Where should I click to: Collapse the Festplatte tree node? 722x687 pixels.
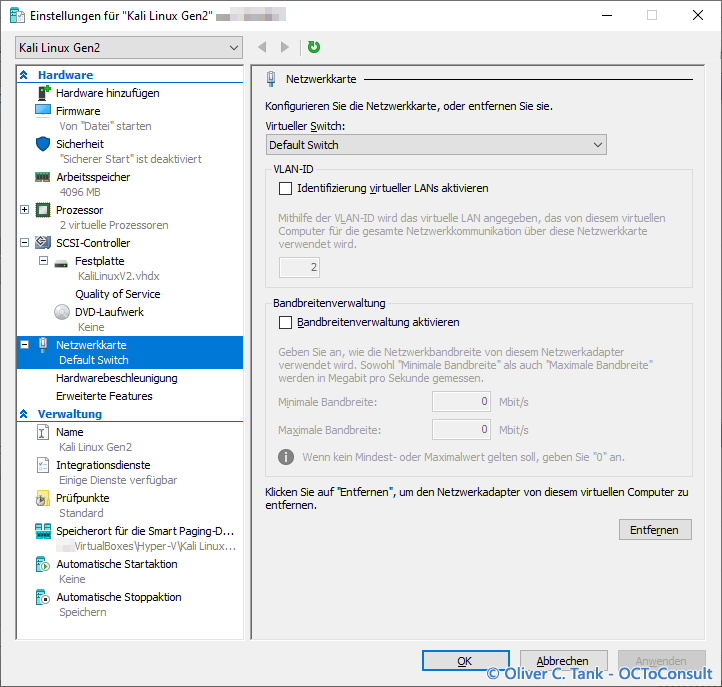(x=43, y=261)
